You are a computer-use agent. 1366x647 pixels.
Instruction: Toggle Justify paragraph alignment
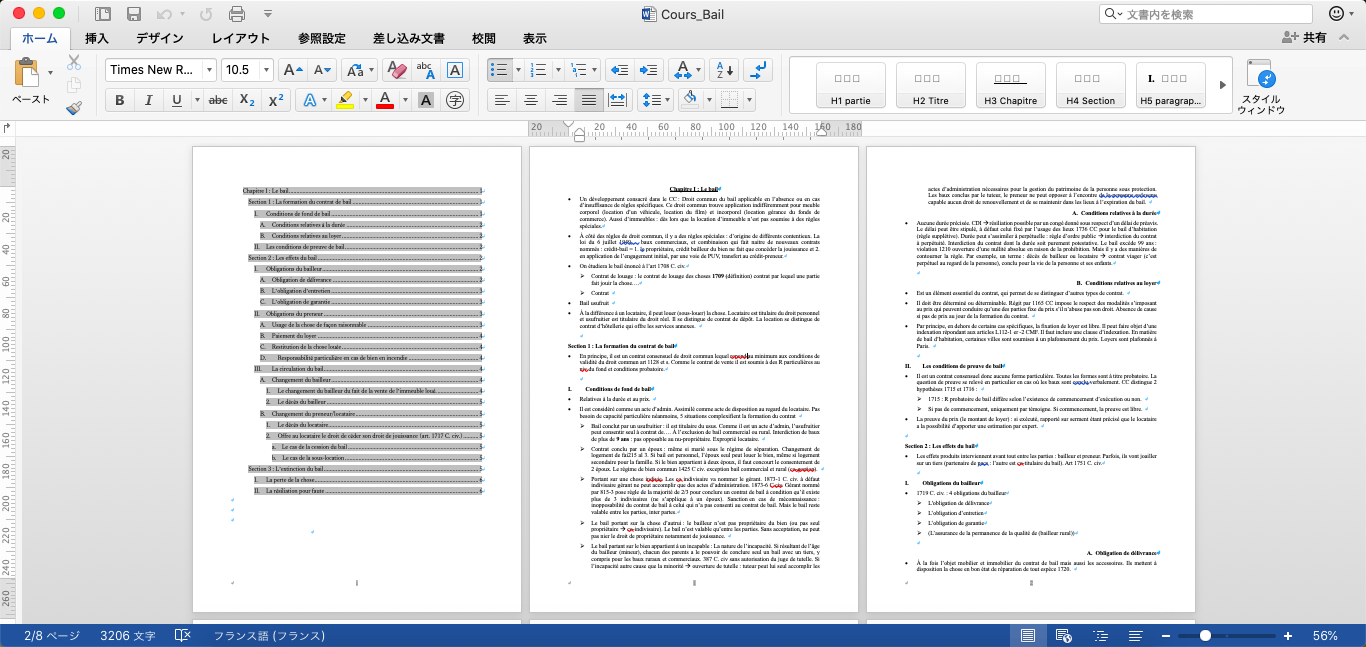(x=589, y=100)
